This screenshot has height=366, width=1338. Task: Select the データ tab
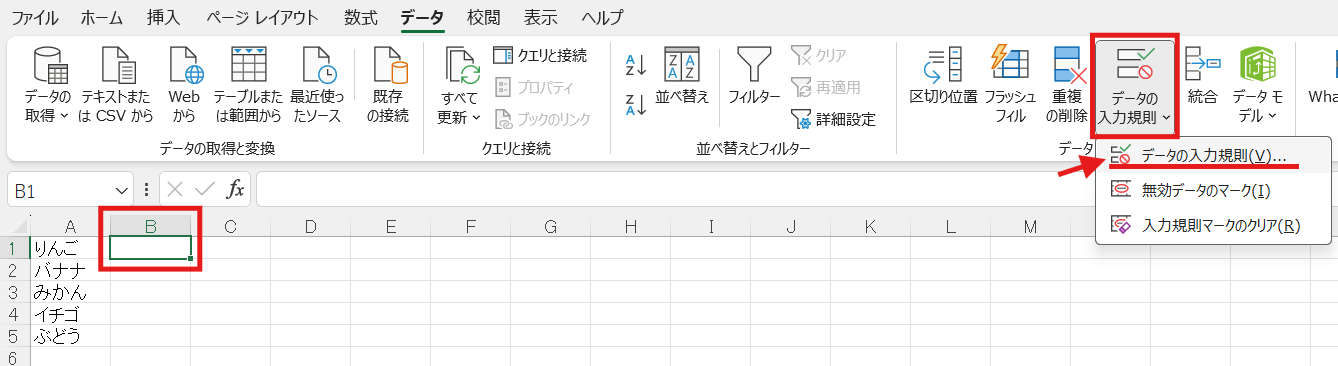(x=422, y=17)
